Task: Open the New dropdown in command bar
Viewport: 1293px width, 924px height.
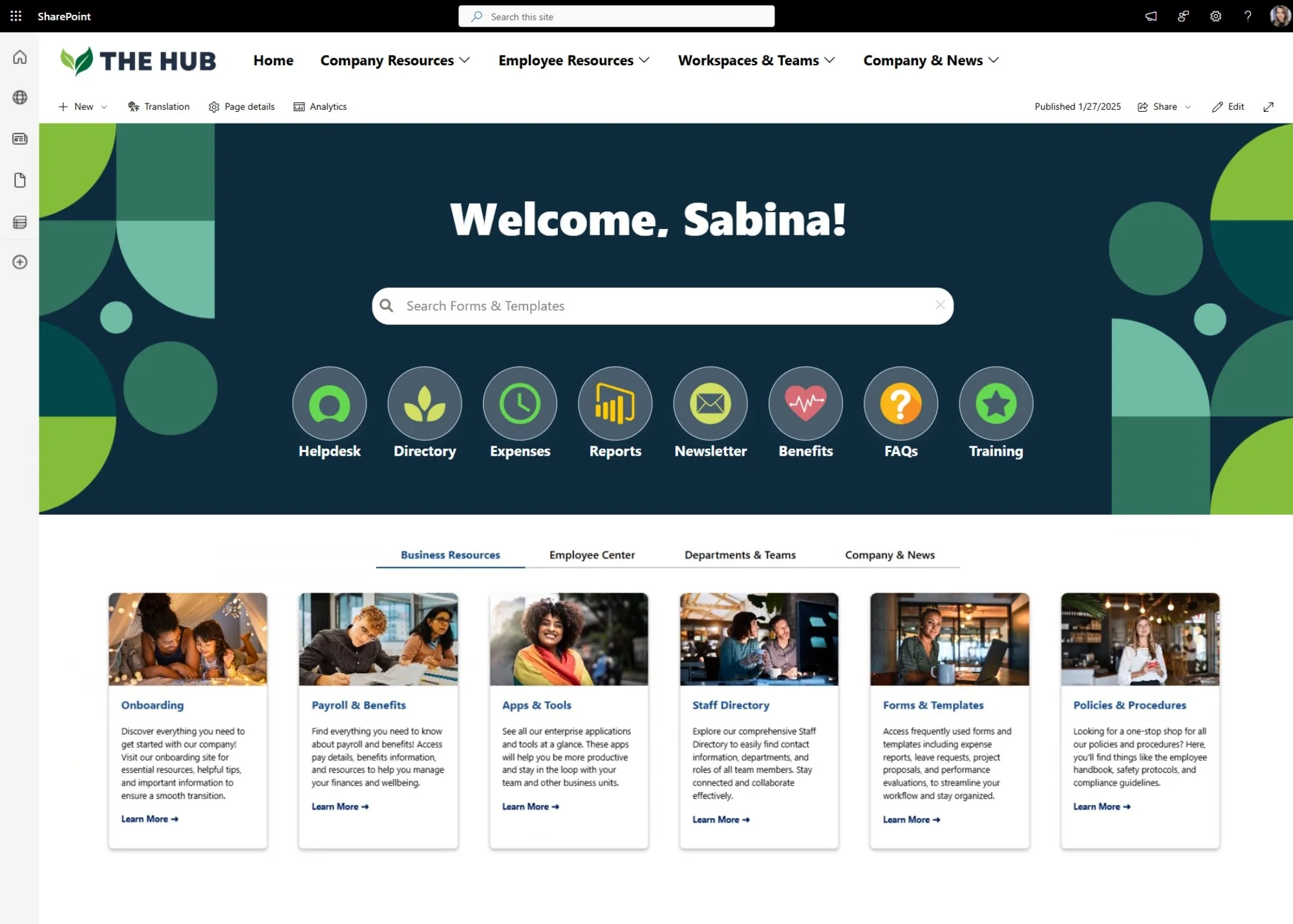Action: pyautogui.click(x=82, y=107)
